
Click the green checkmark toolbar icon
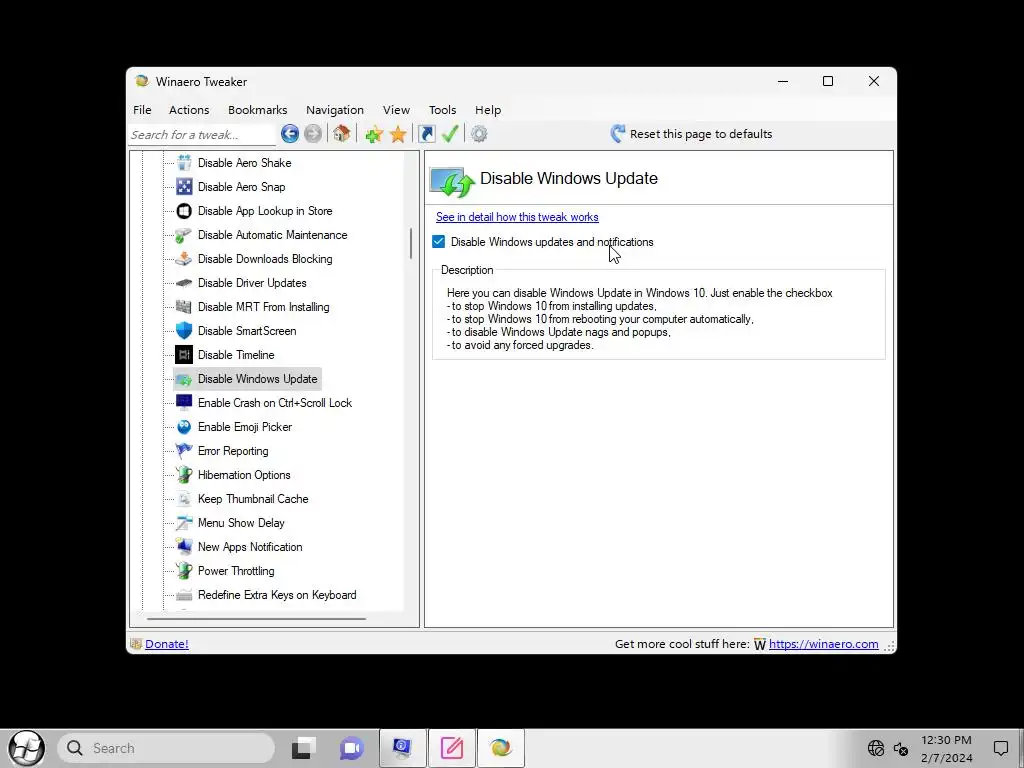(x=450, y=134)
